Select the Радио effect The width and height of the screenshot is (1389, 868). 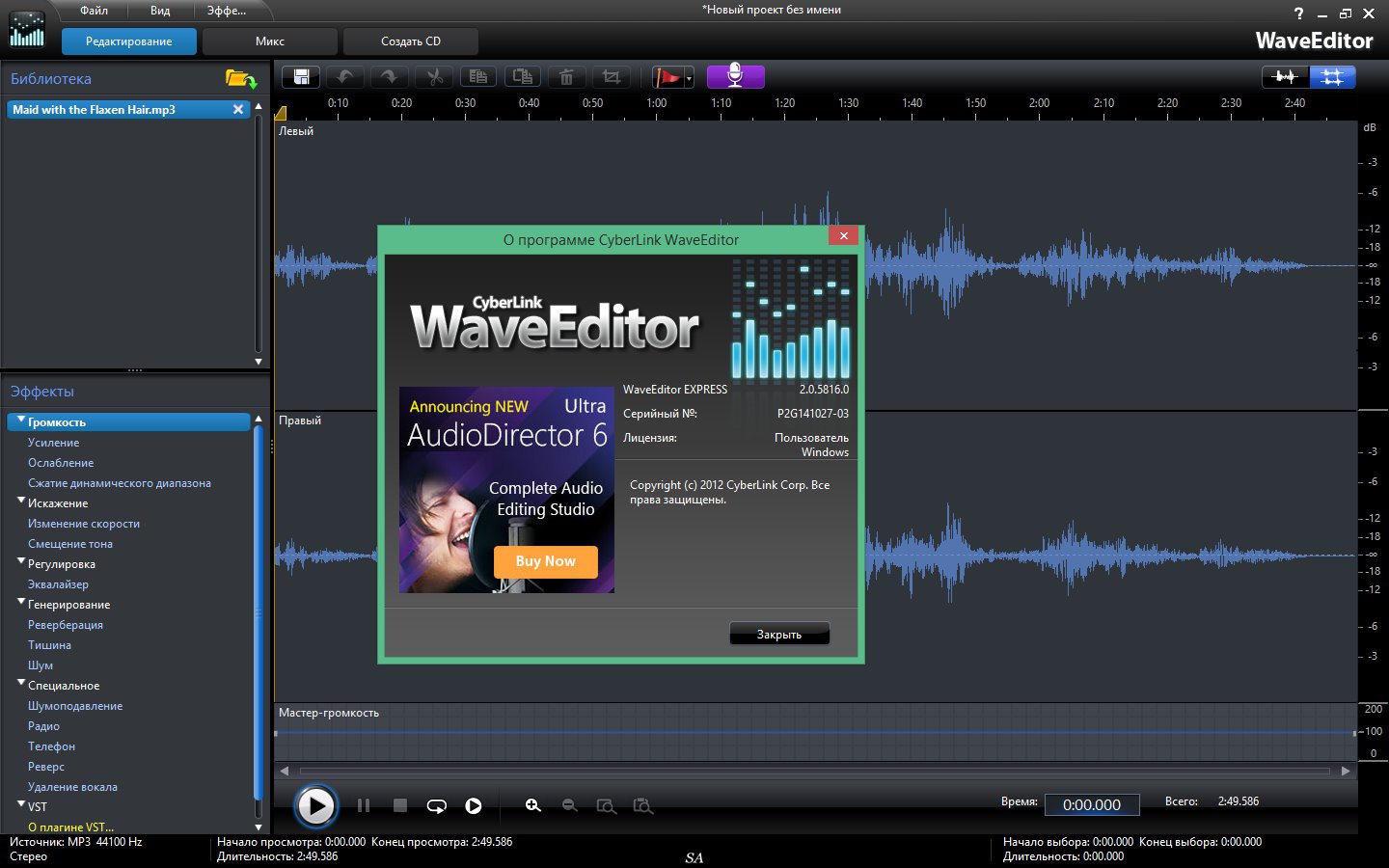pyautogui.click(x=43, y=726)
